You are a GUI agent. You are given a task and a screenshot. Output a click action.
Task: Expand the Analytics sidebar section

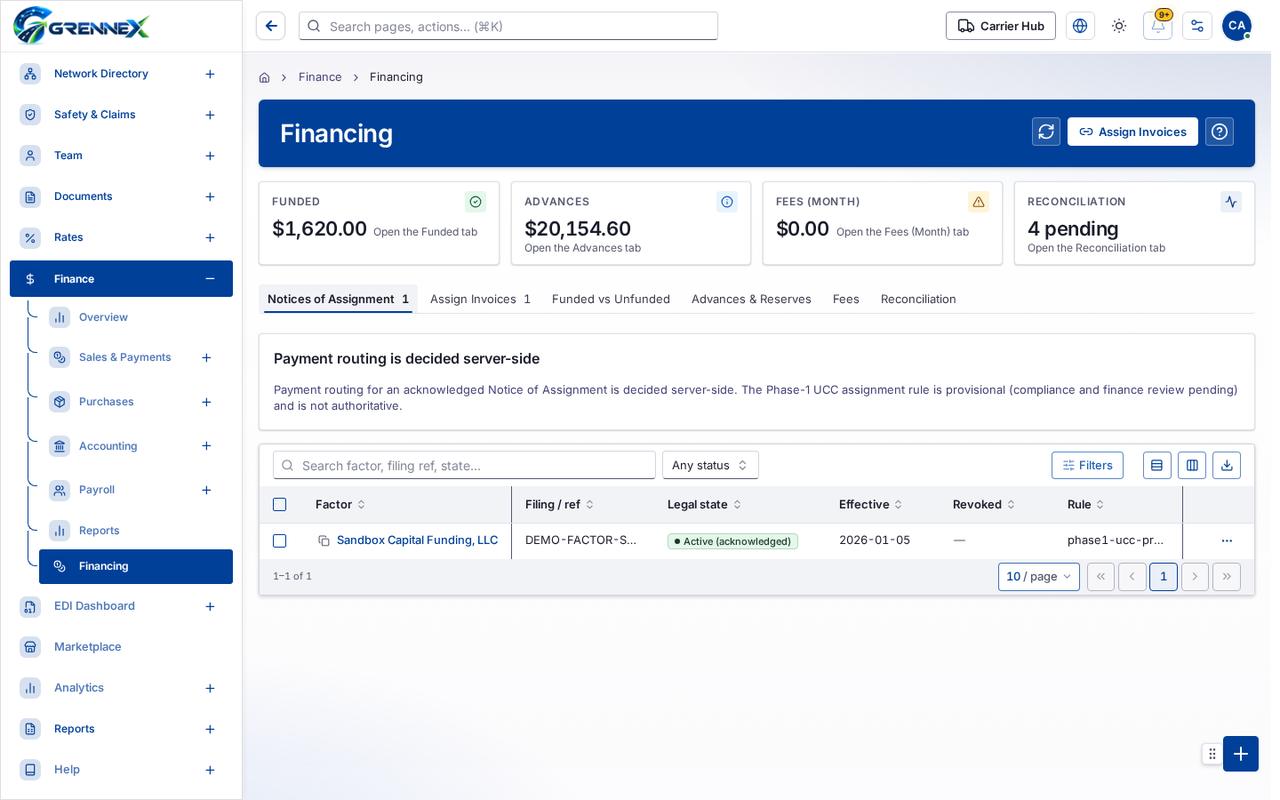pyautogui.click(x=210, y=688)
